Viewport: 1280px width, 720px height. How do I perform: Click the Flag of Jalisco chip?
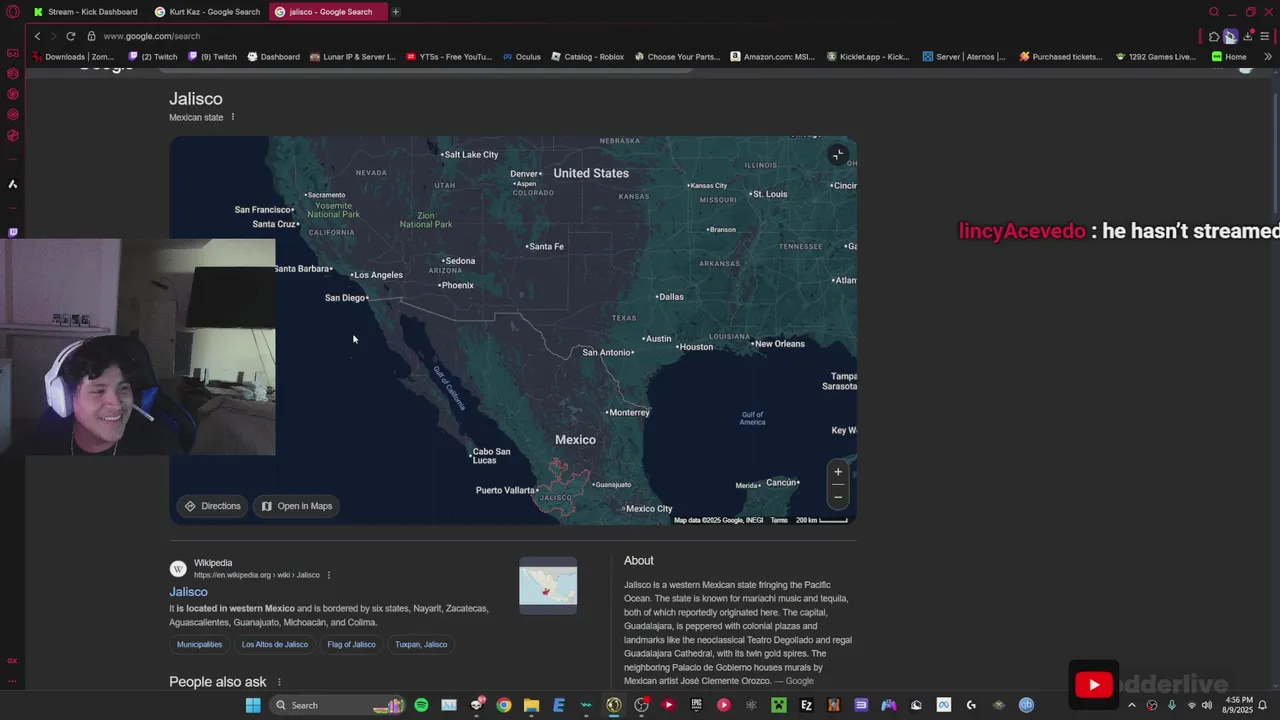(x=351, y=645)
